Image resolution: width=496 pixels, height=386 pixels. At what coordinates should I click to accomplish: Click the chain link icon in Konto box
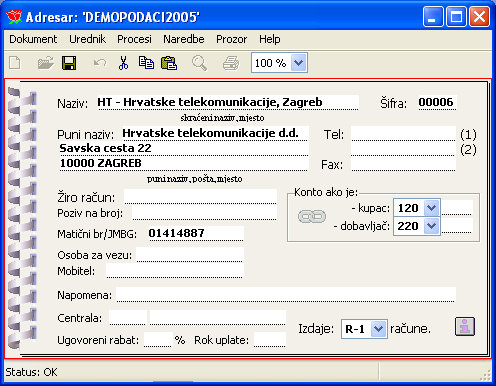coord(312,217)
